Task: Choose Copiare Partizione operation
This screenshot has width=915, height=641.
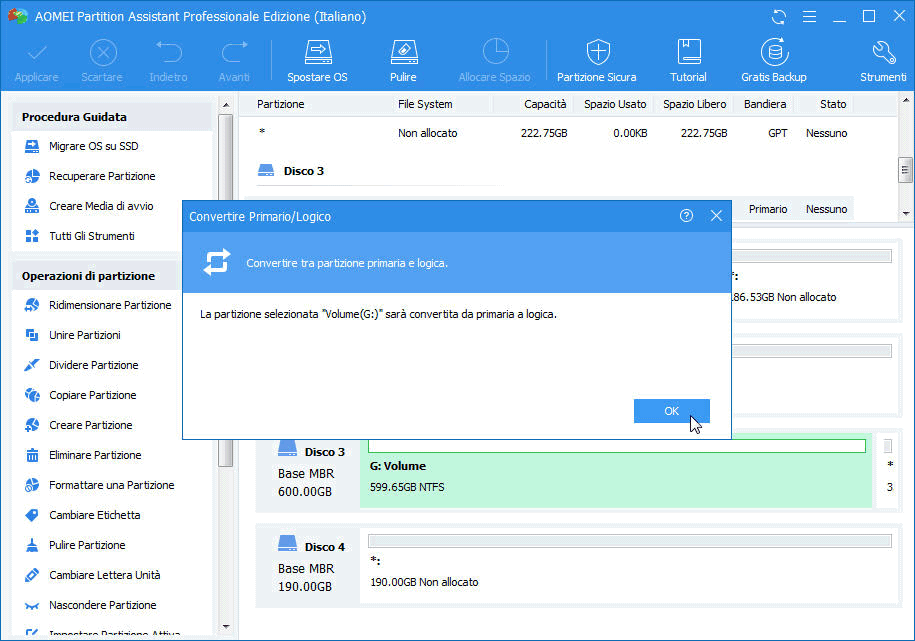Action: (80, 395)
